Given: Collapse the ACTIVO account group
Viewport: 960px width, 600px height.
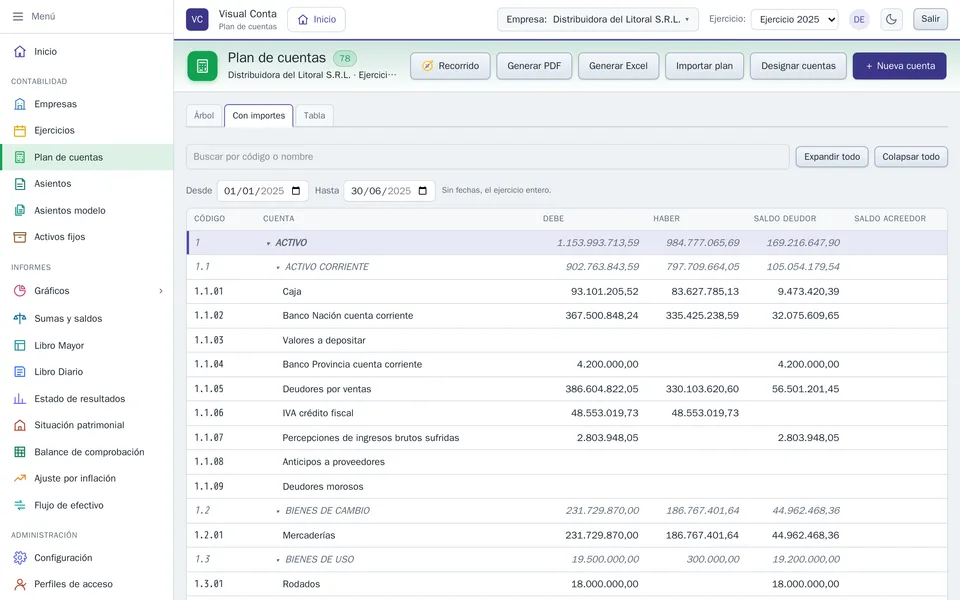Looking at the screenshot, I should tap(268, 243).
